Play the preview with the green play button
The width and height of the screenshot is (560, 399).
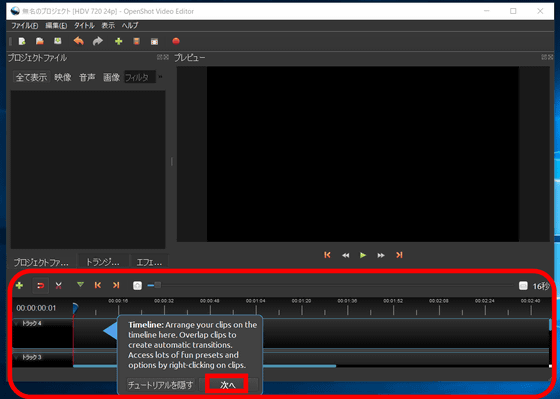363,255
